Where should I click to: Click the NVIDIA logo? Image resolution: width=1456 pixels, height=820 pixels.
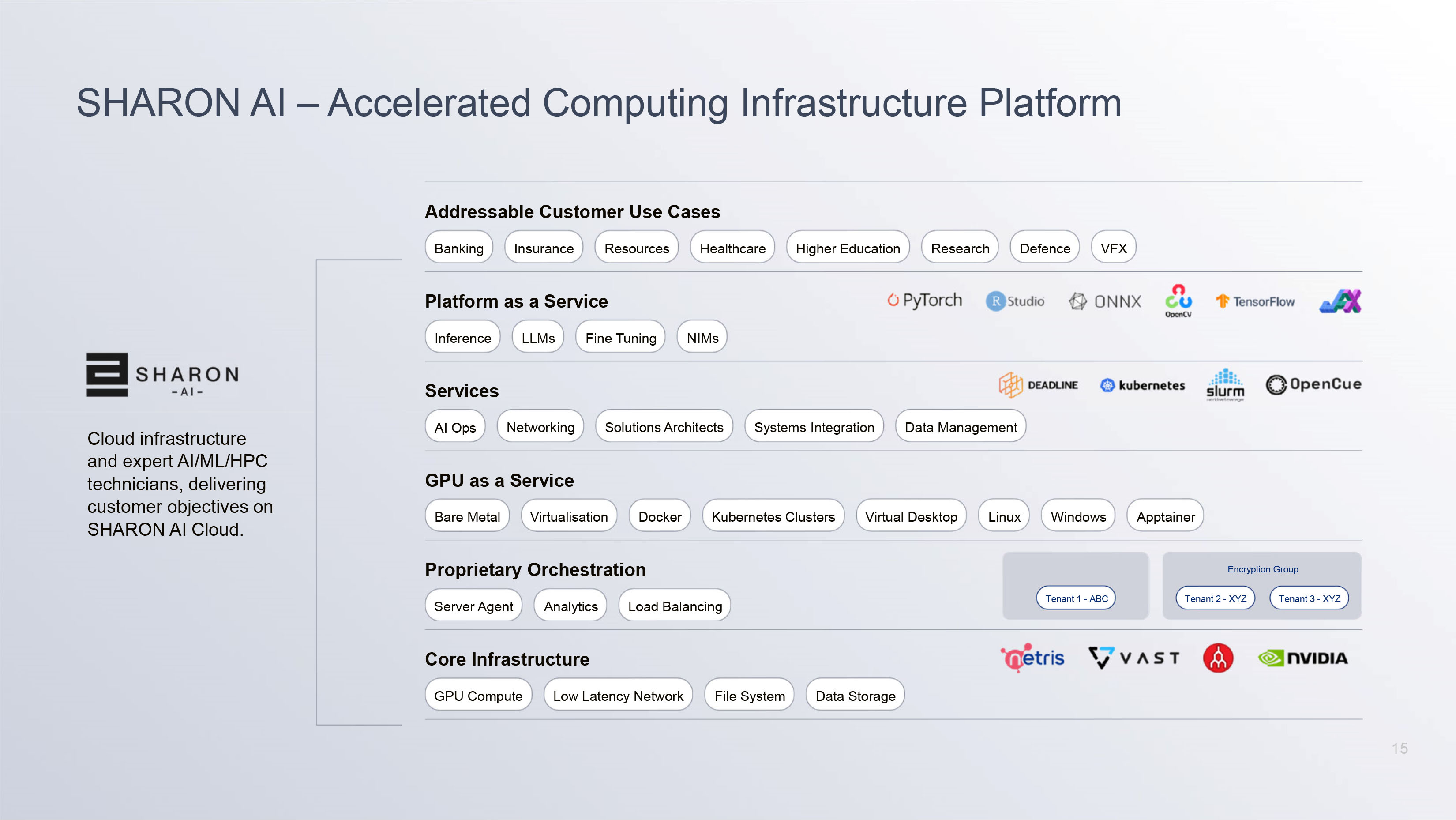[x=1303, y=658]
